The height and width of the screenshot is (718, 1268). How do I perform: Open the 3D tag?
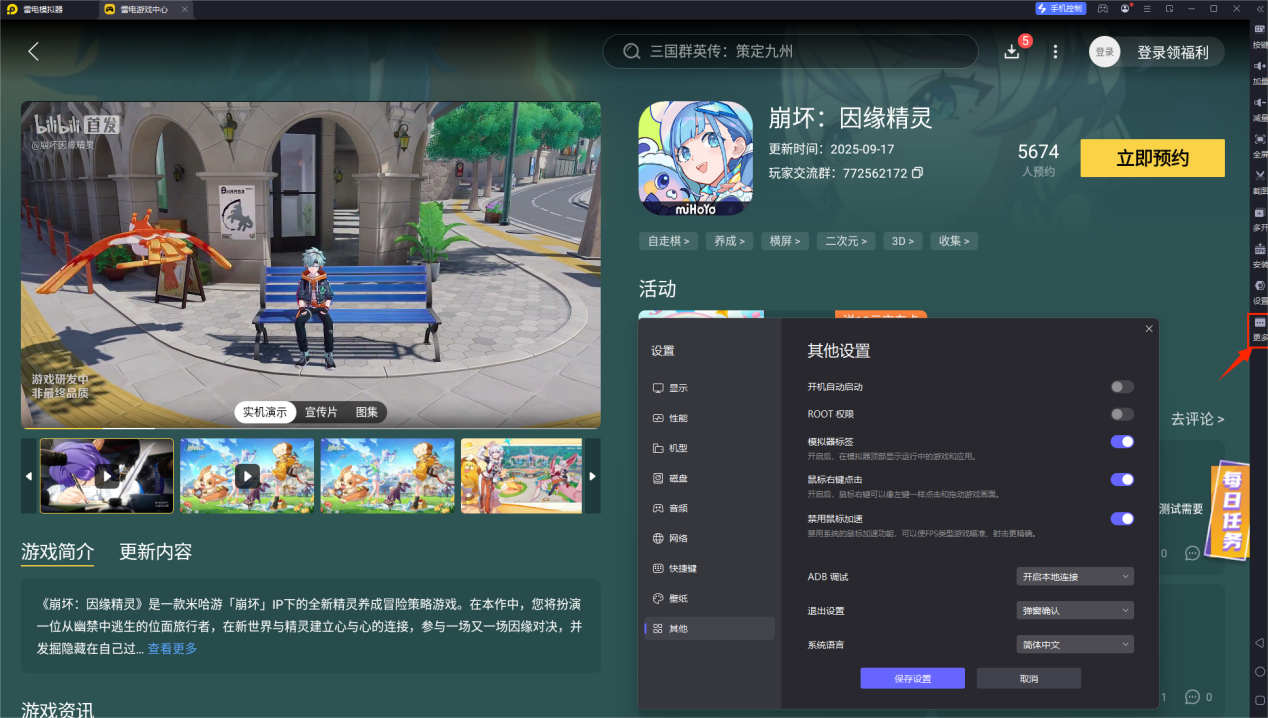[902, 241]
